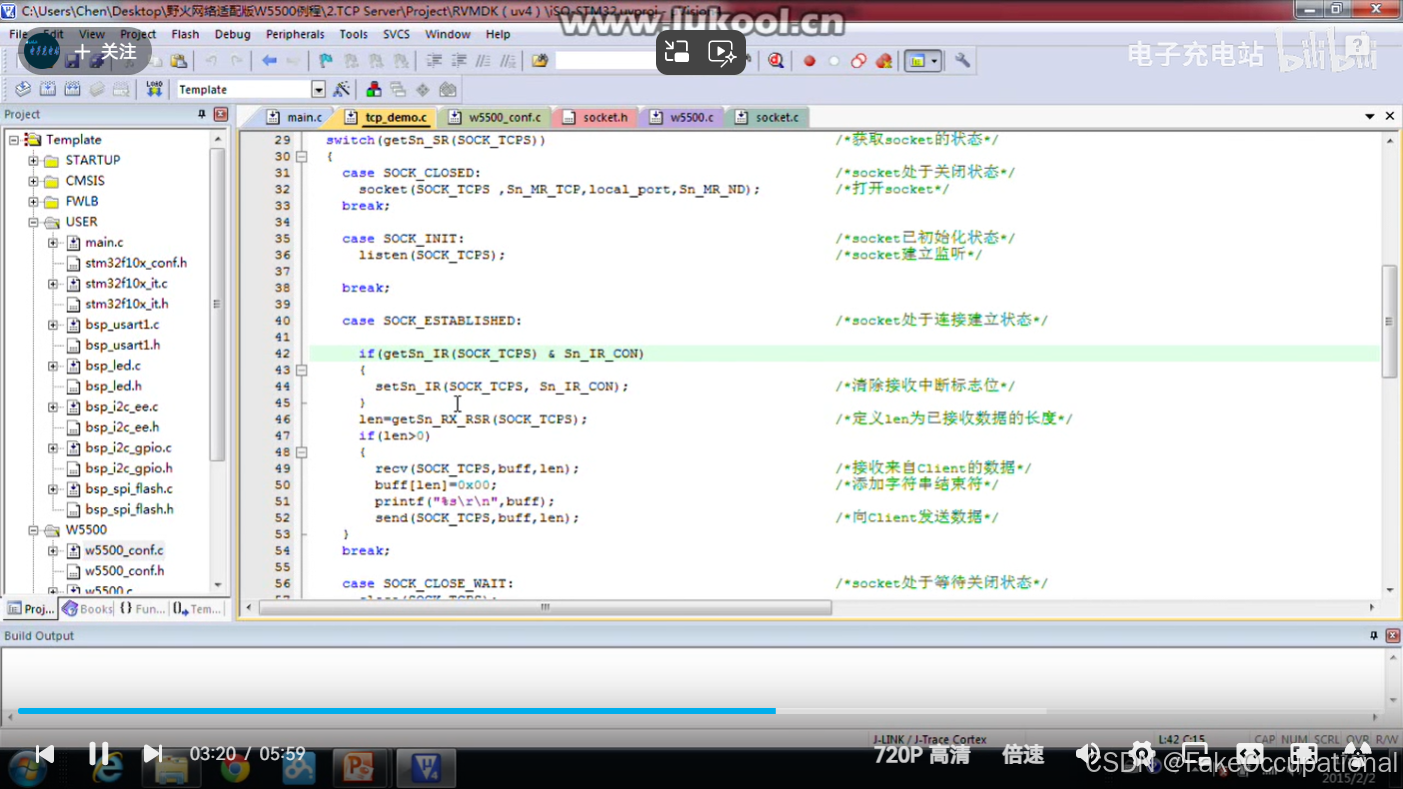Toggle code fold at line 48
This screenshot has width=1403, height=789.
click(x=301, y=452)
